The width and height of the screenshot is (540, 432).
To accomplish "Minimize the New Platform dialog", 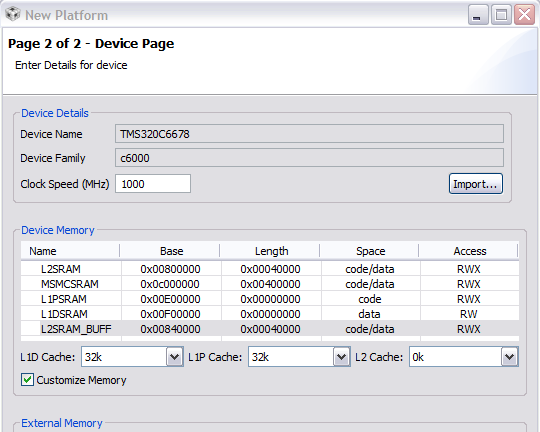I will click(478, 15).
